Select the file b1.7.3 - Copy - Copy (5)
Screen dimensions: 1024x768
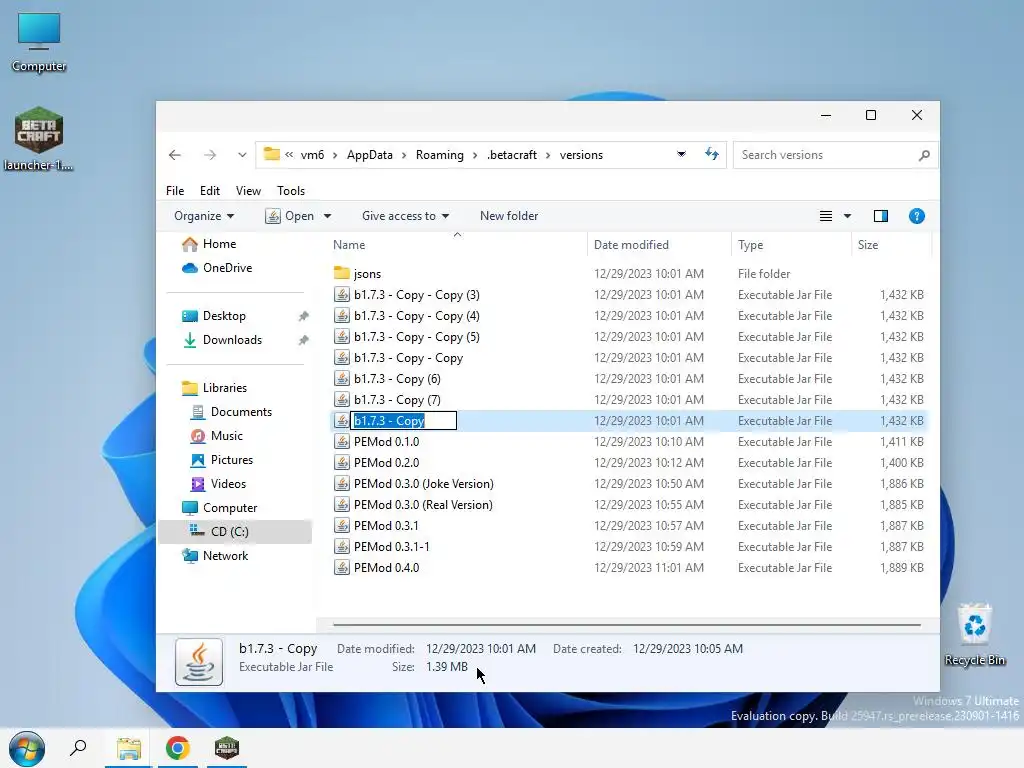pyautogui.click(x=417, y=337)
